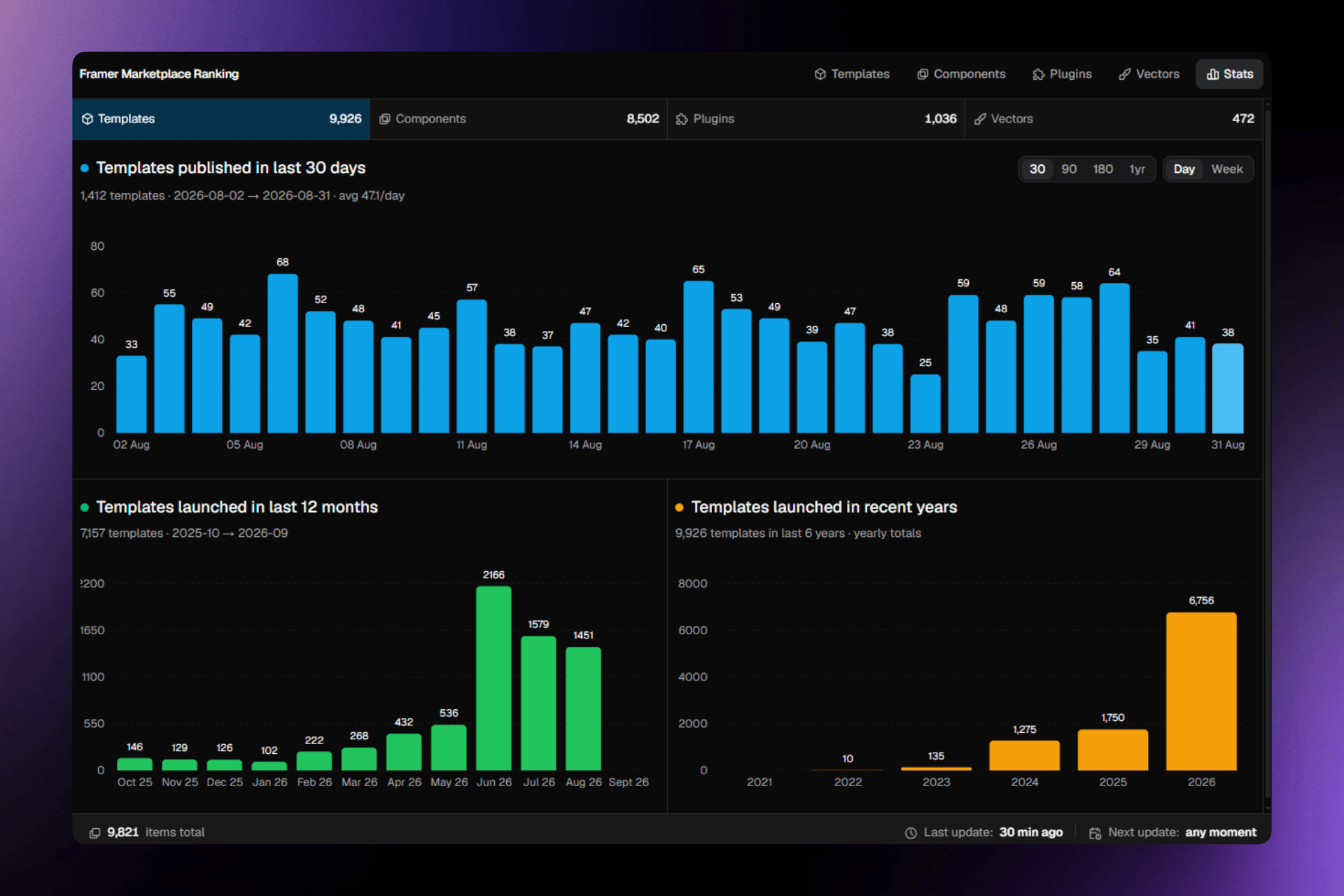Click the Vectors tab pen icon
Screen dimensions: 1344x896
pos(980,119)
